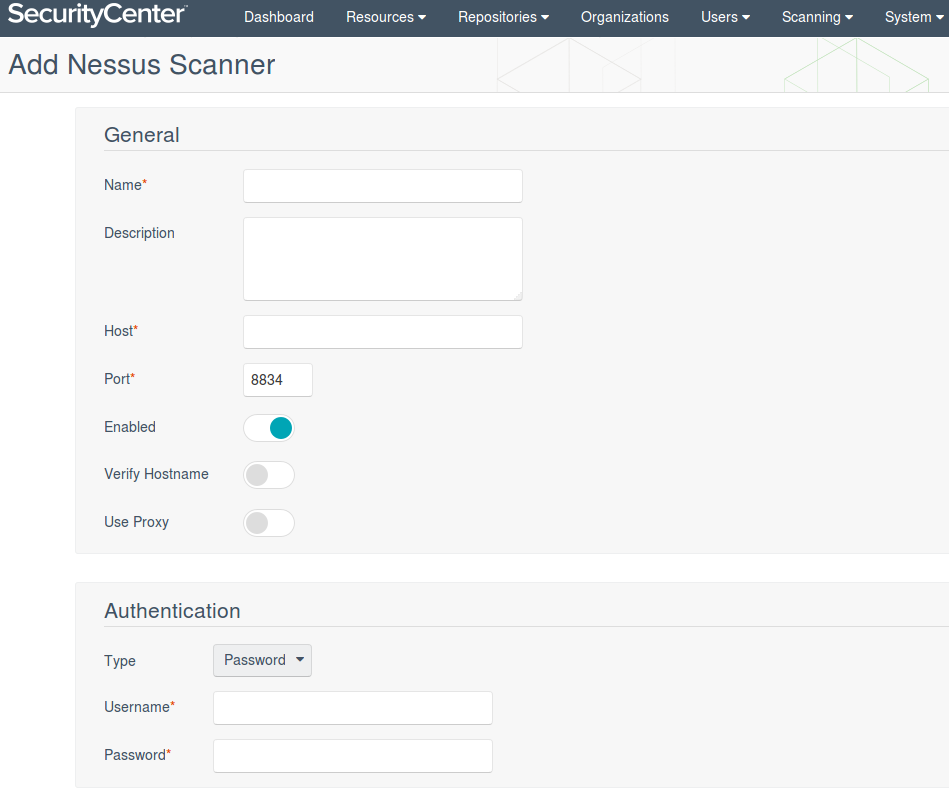Open the Dashboard menu item
949x806 pixels.
tap(278, 17)
